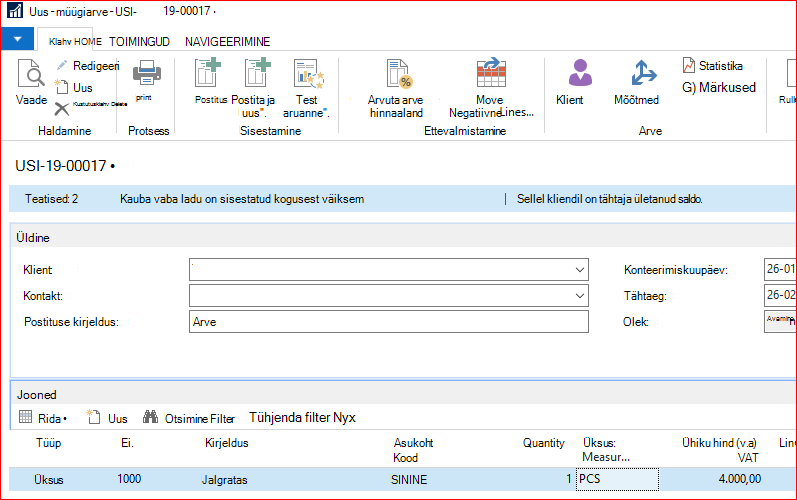
Task: Click the Redigeeri pencil icon
Action: (x=62, y=65)
